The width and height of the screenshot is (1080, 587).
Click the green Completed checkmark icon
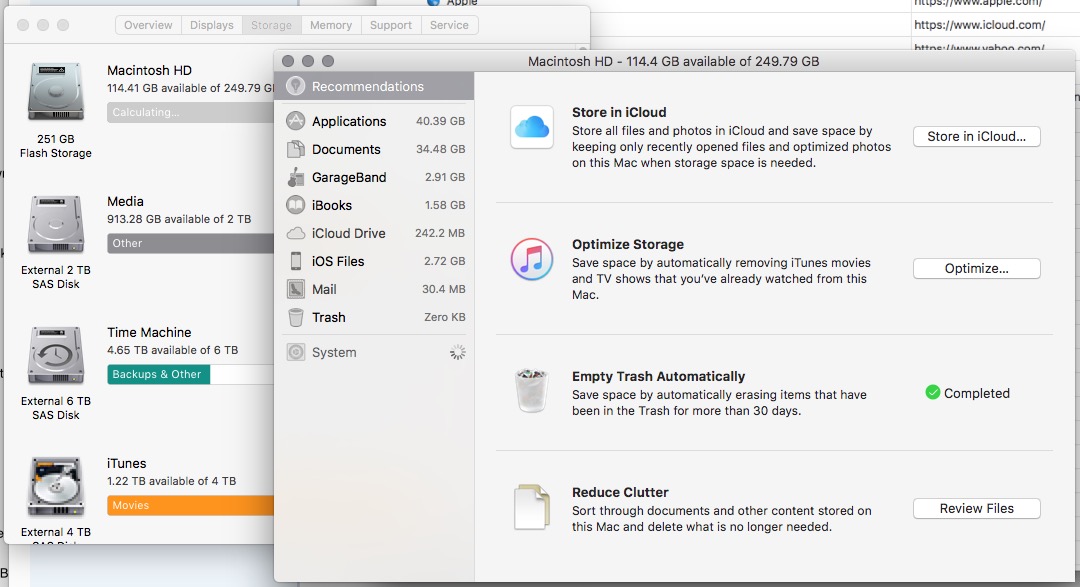point(933,393)
